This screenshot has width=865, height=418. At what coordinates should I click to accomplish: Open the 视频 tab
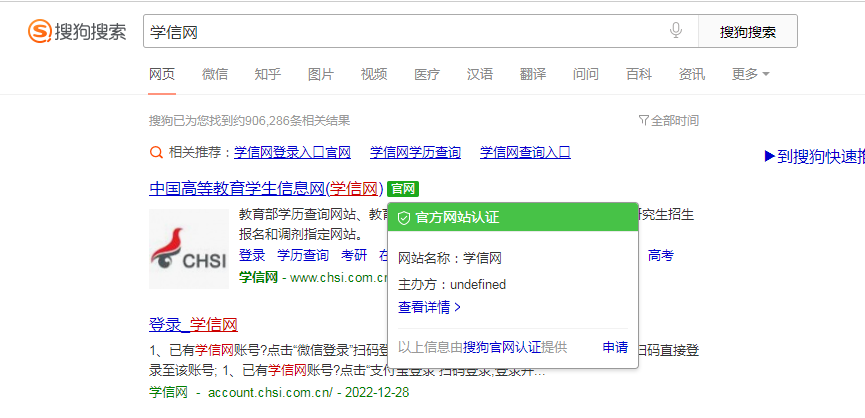pos(374,74)
